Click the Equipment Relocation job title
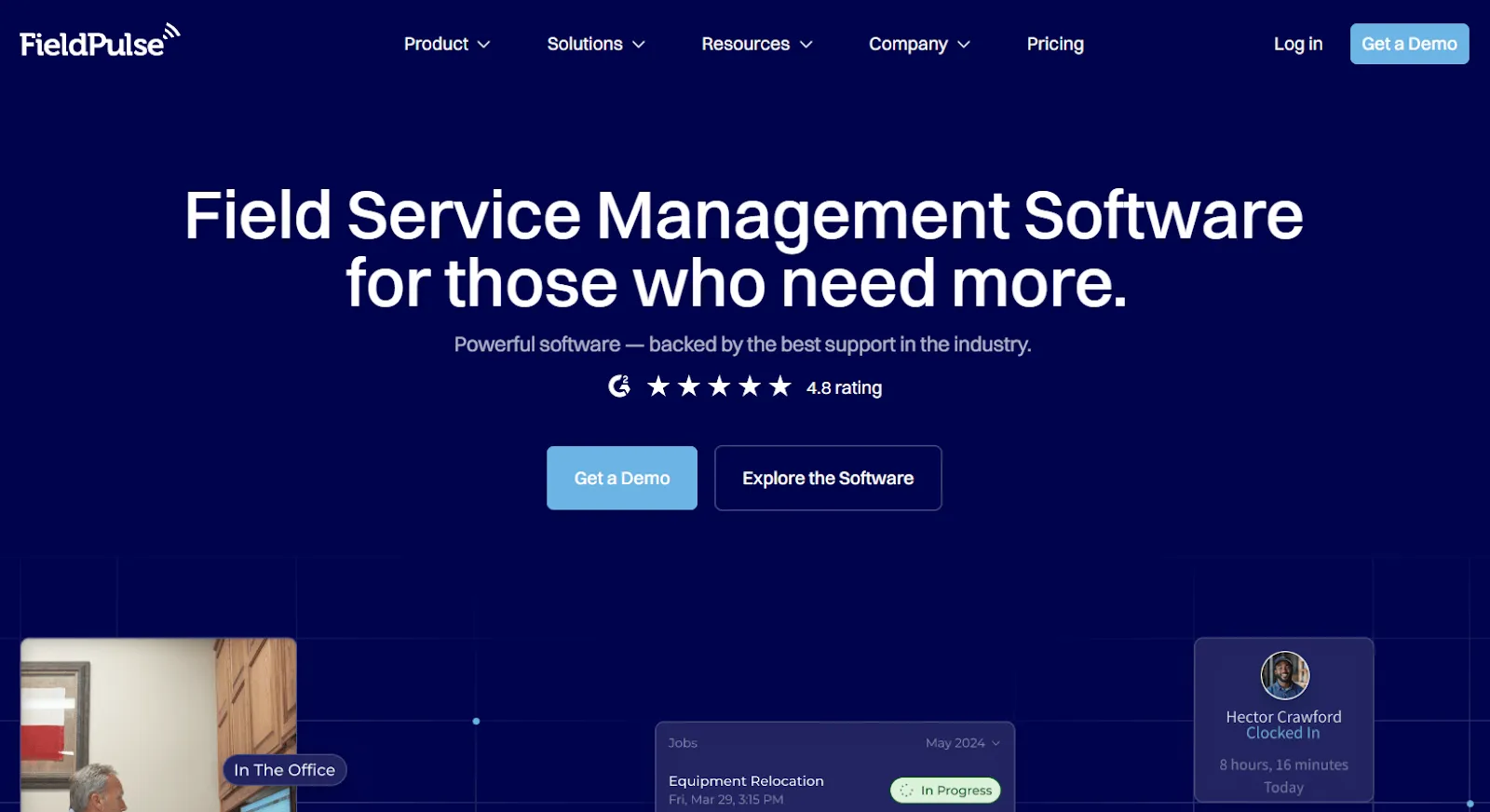The width and height of the screenshot is (1490, 812). point(746,781)
